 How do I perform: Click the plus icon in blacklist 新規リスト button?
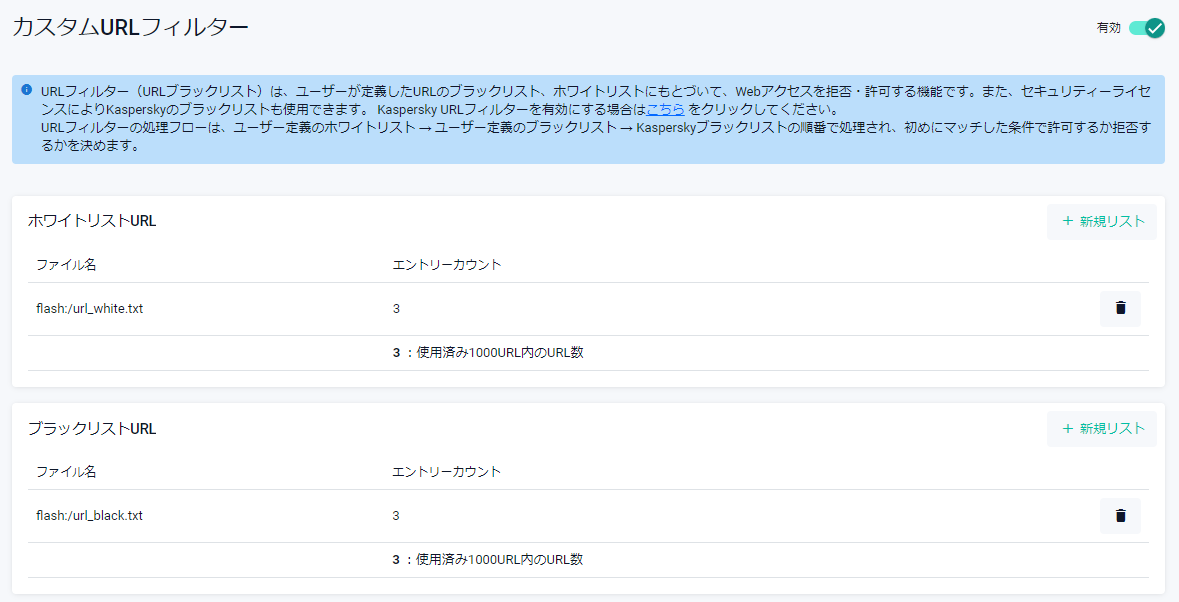pyautogui.click(x=1067, y=428)
